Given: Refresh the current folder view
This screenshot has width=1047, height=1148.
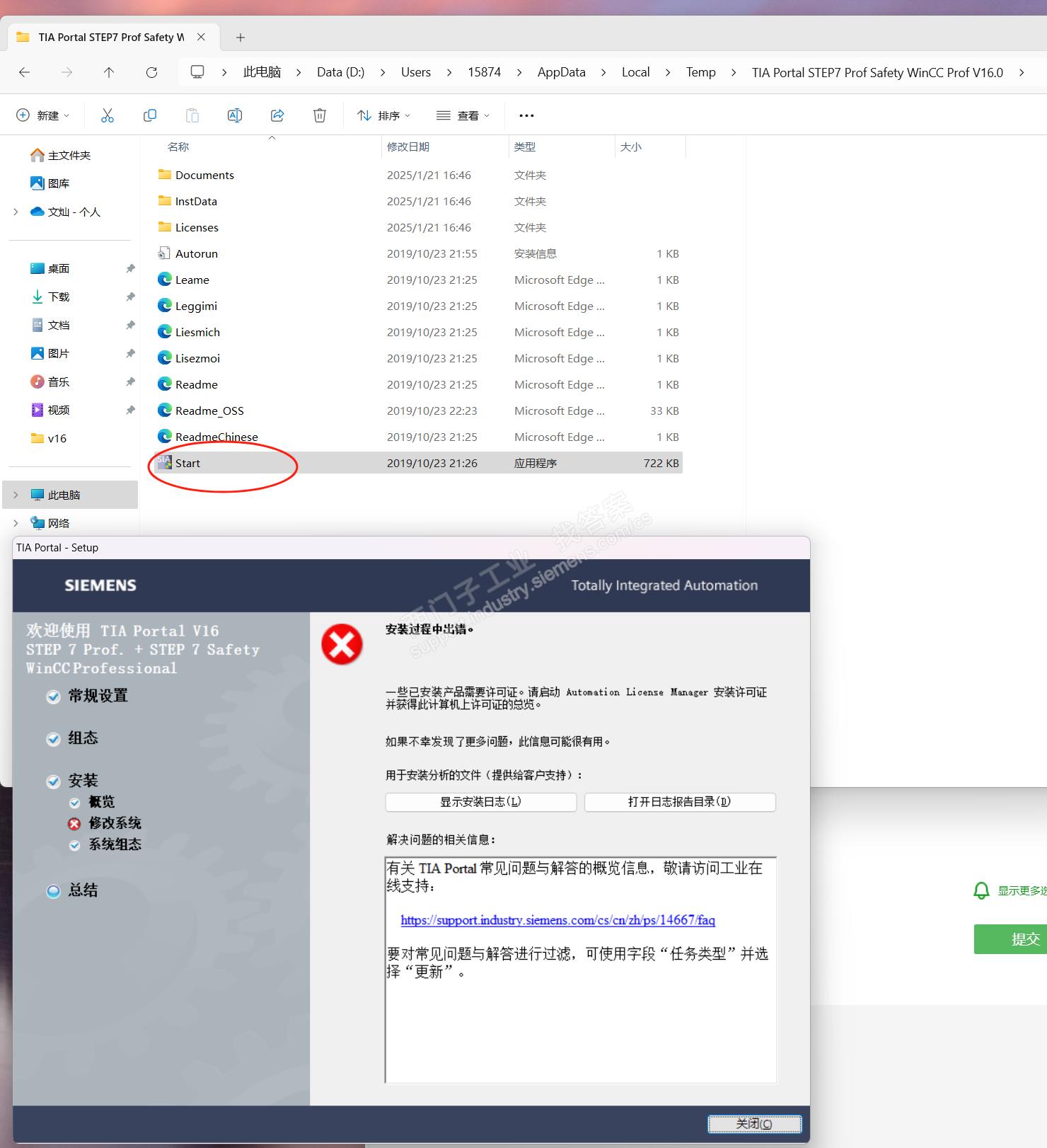Looking at the screenshot, I should tap(151, 72).
